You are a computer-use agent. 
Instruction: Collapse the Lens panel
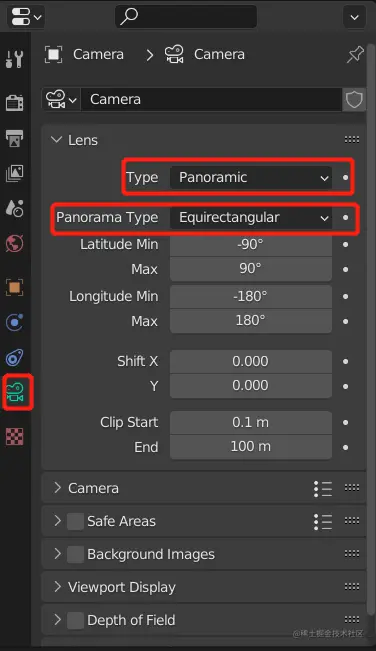tap(56, 140)
